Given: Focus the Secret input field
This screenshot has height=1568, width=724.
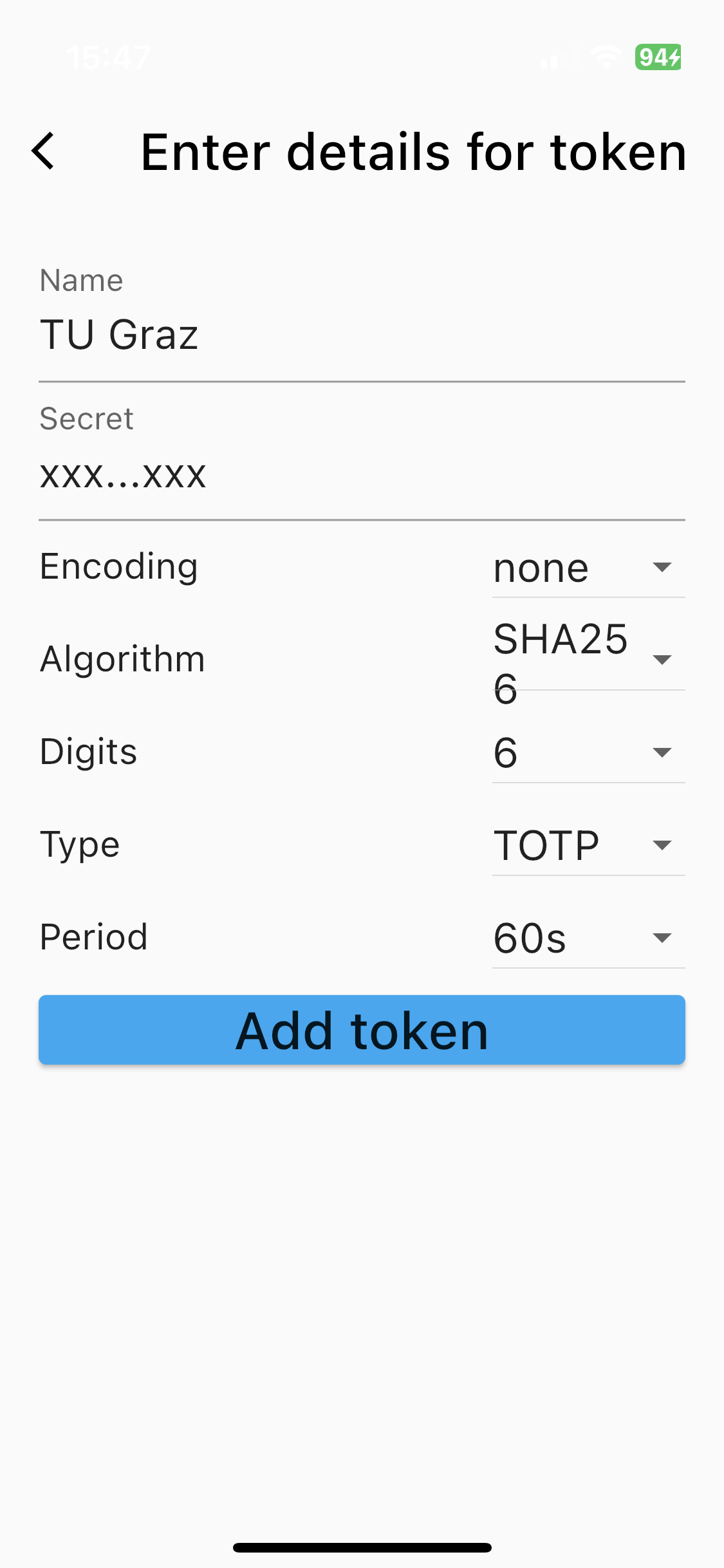Looking at the screenshot, I should point(362,460).
